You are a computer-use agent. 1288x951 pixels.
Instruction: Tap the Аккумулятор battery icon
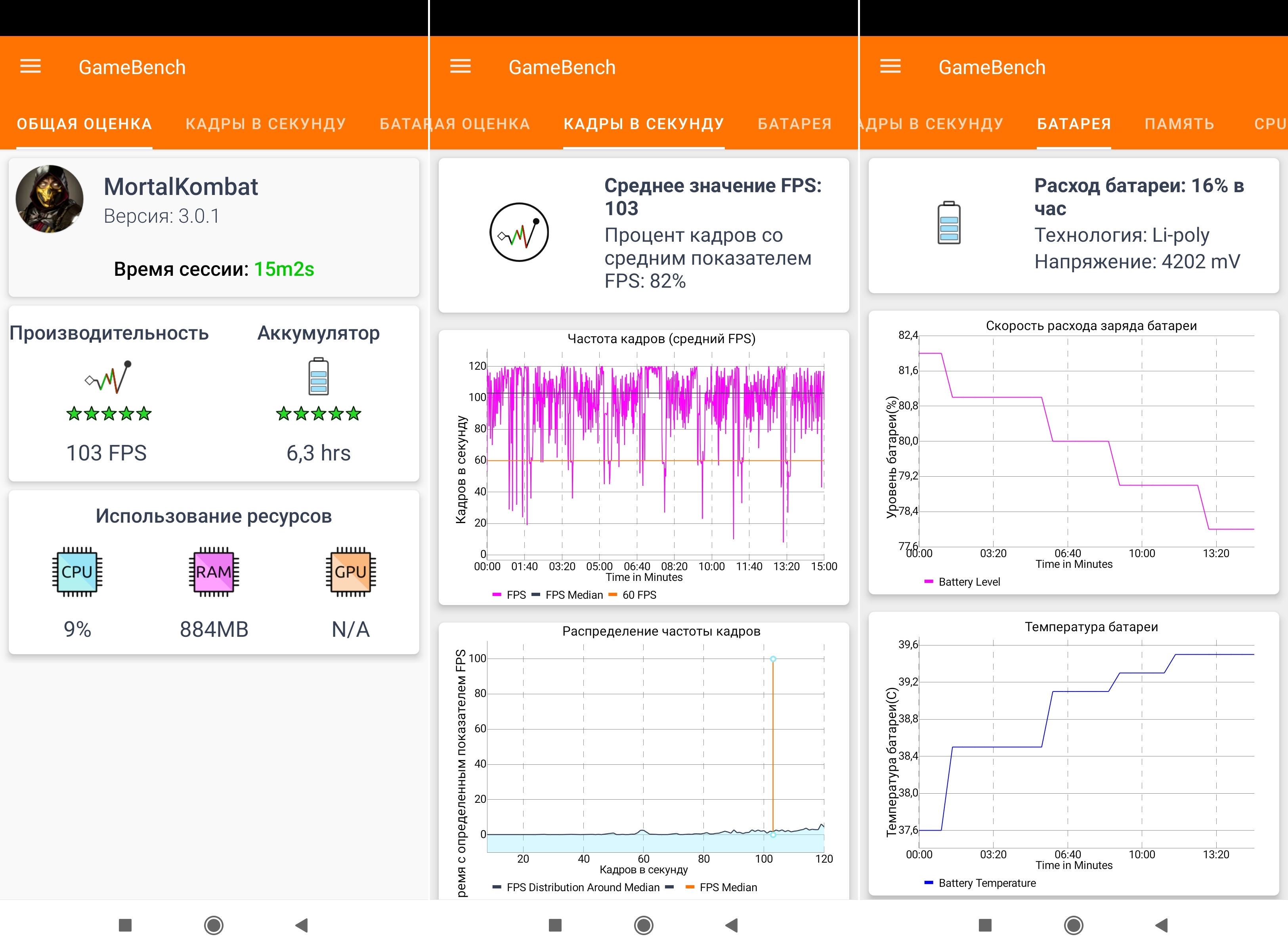click(318, 376)
